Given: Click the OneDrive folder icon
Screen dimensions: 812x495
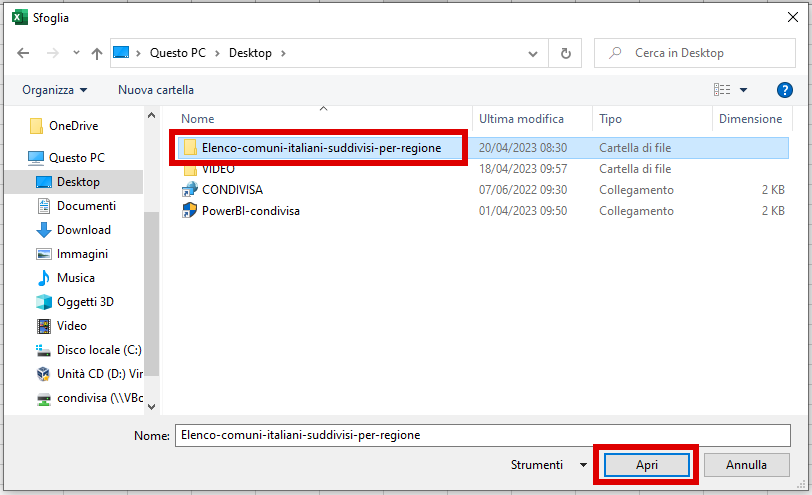Looking at the screenshot, I should (x=36, y=126).
